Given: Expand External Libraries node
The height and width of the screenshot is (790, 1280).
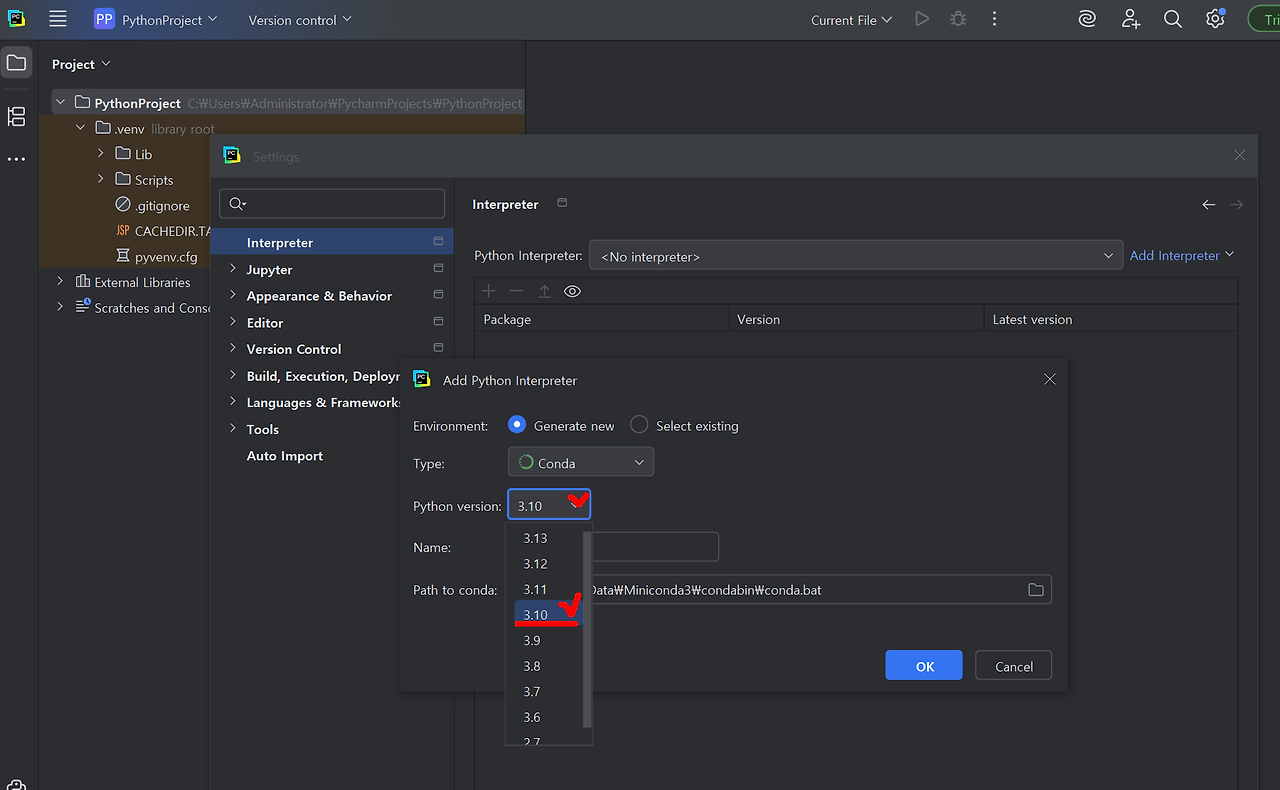Looking at the screenshot, I should (60, 282).
